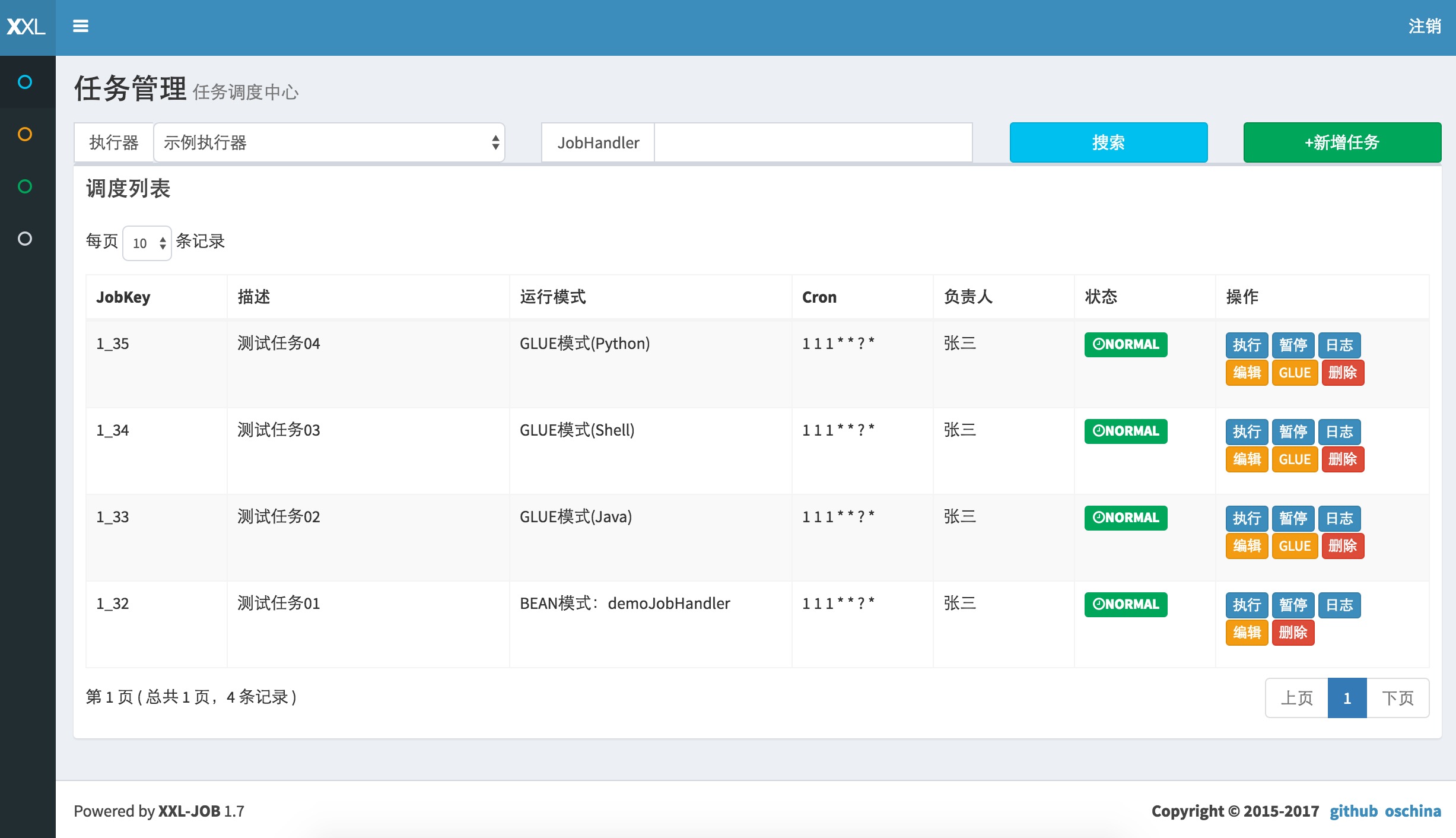Select the bottom white circle sidebar icon
Screen dimensions: 1456x838
click(26, 239)
